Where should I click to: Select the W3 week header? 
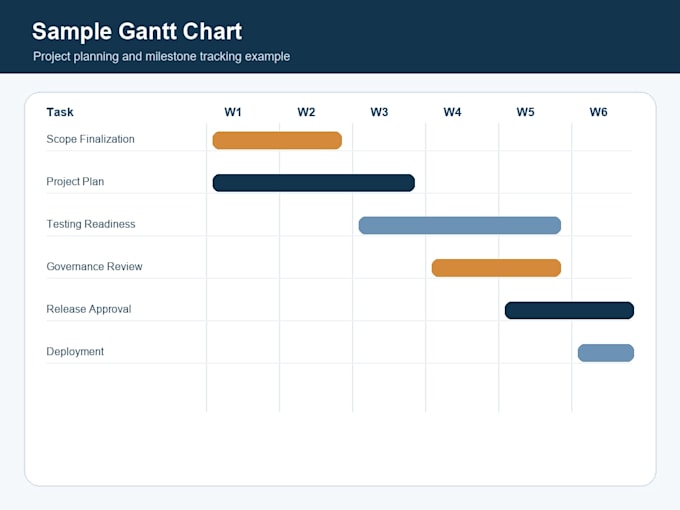379,112
